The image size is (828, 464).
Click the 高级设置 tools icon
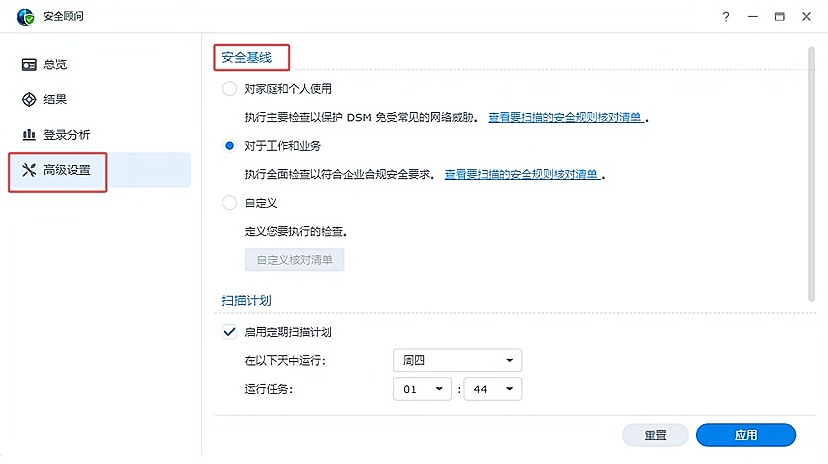point(29,170)
